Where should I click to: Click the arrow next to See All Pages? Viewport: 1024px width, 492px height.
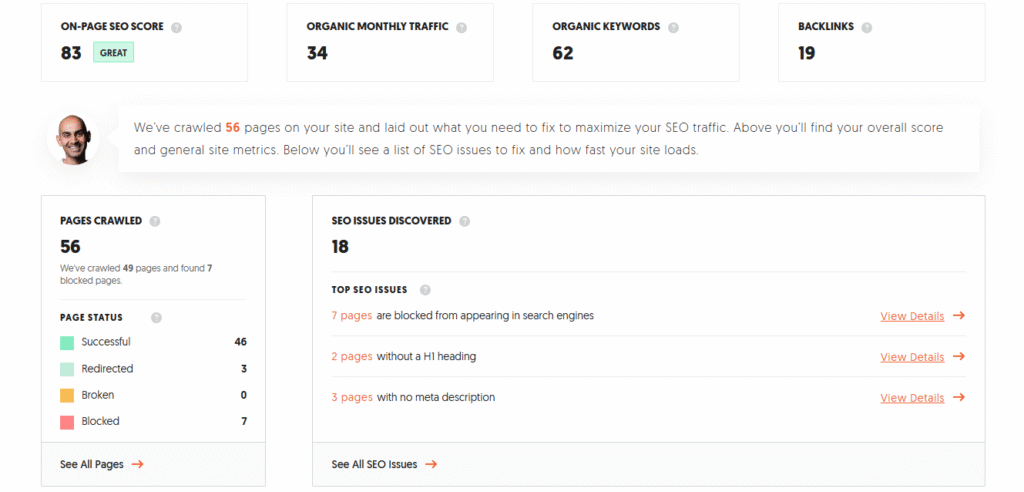[x=137, y=465]
